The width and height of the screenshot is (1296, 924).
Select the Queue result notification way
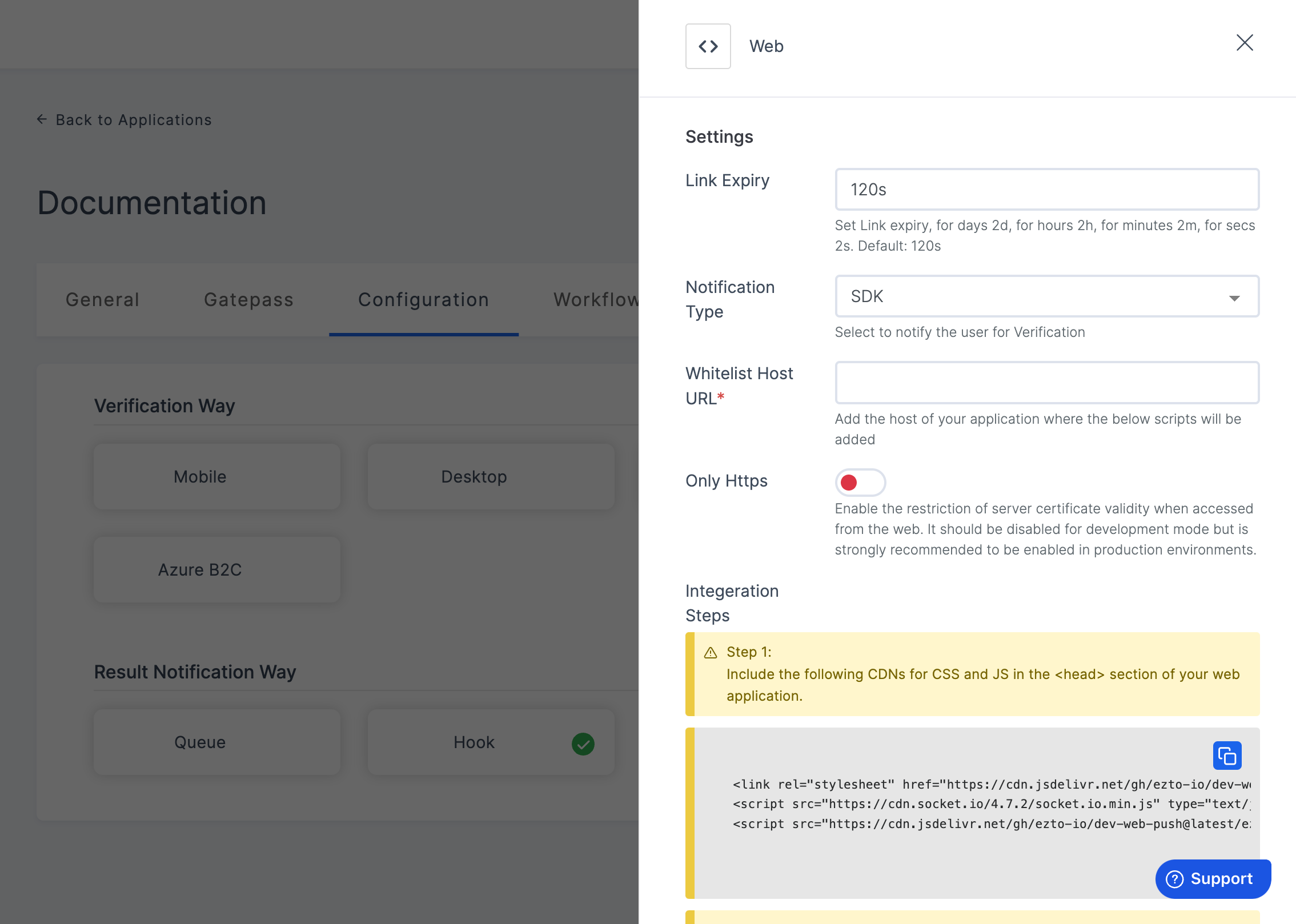coord(198,742)
